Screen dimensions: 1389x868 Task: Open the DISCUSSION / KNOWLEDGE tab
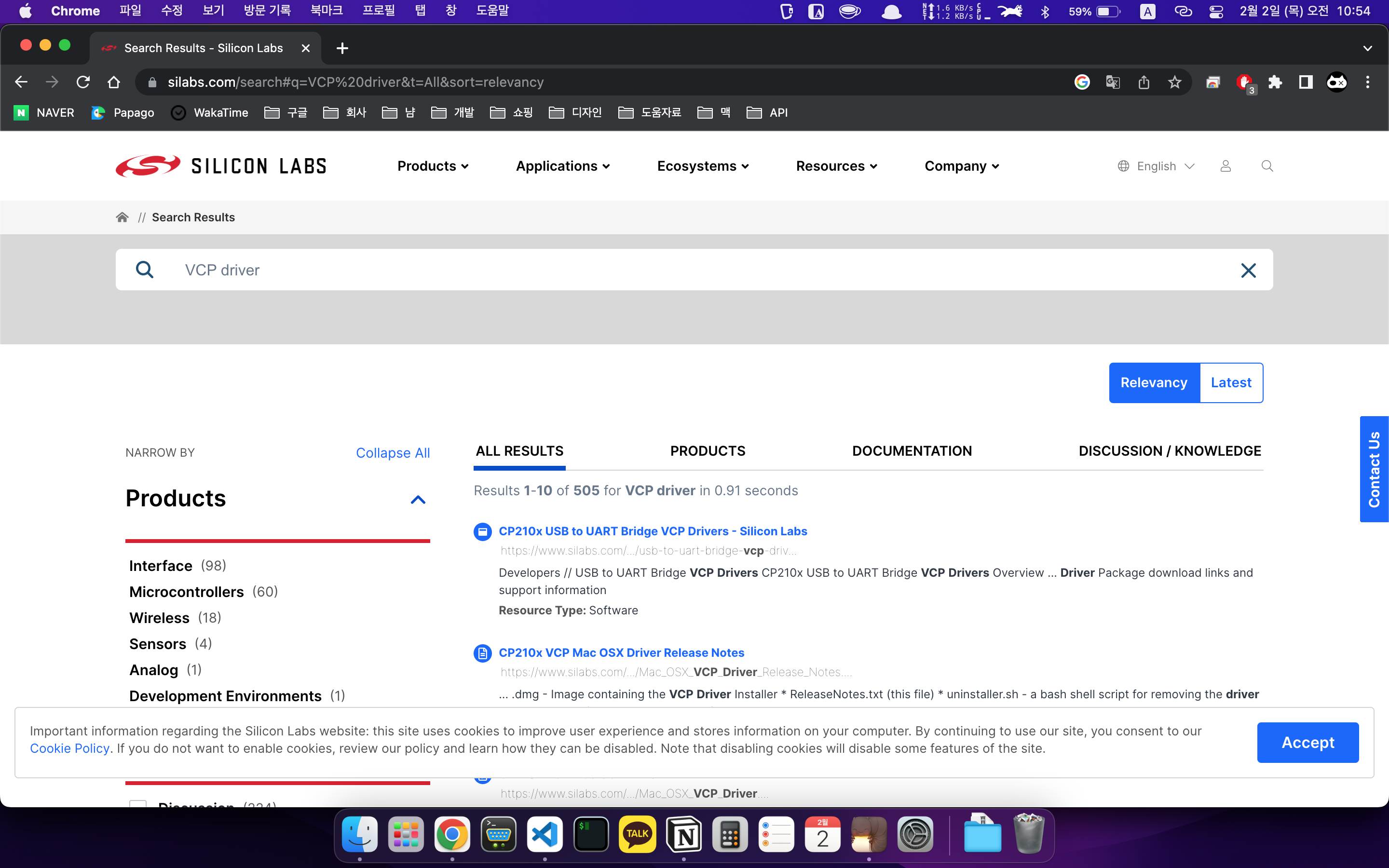[1170, 451]
